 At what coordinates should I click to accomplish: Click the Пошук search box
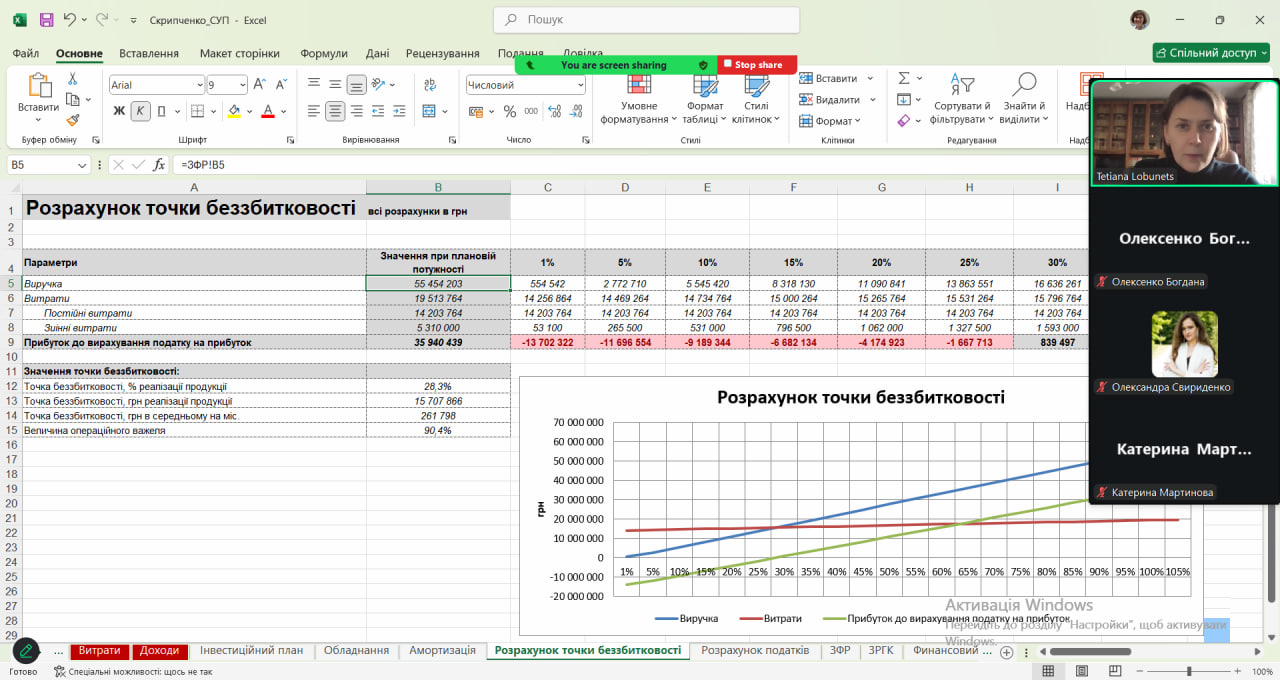(646, 20)
